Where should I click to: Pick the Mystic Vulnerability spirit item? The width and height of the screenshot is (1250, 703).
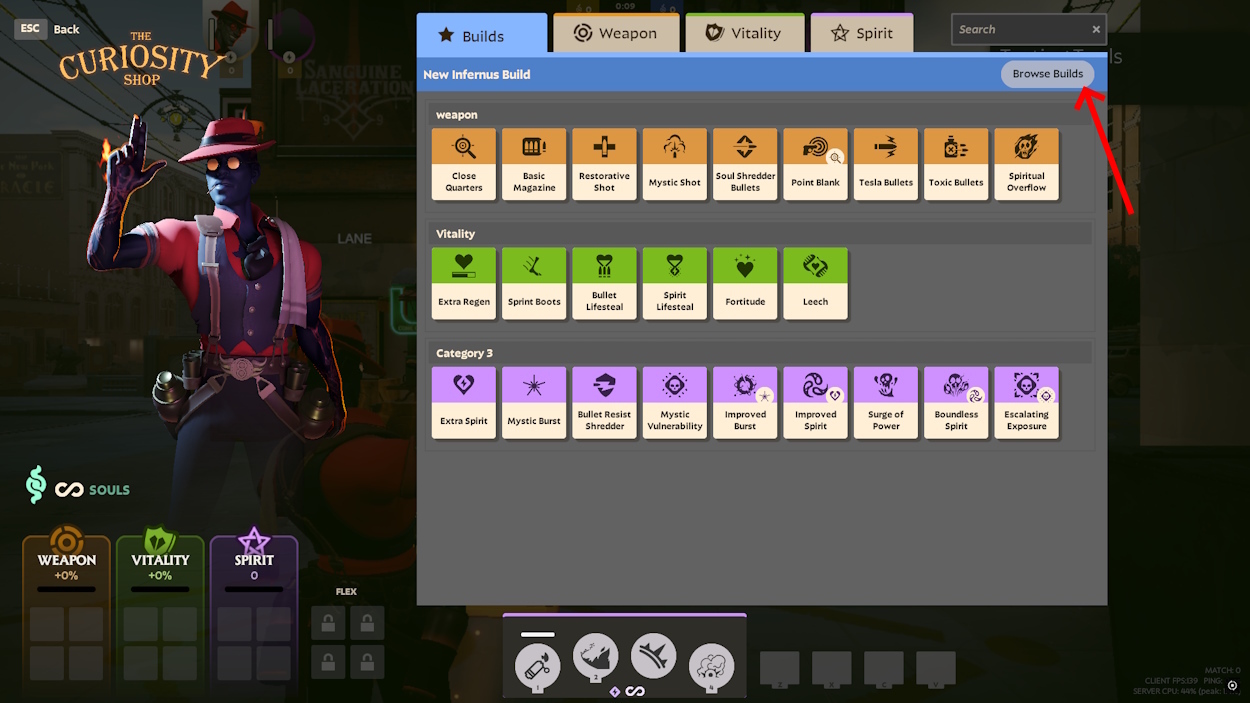coord(675,402)
